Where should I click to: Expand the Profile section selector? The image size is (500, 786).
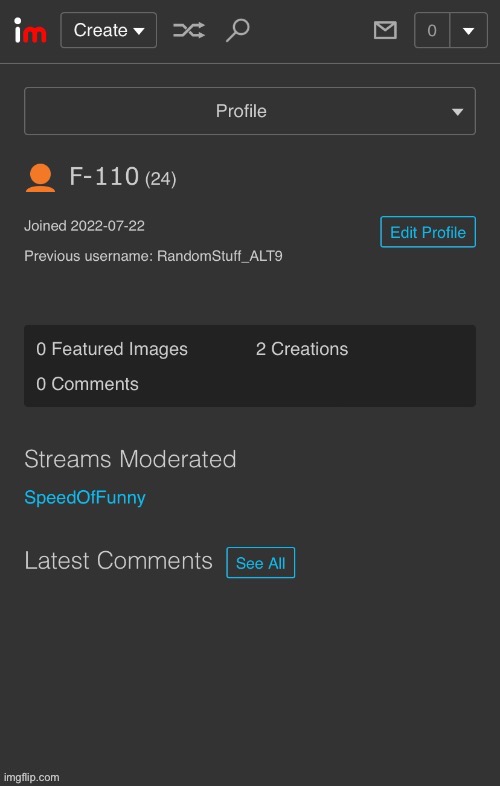tap(250, 111)
